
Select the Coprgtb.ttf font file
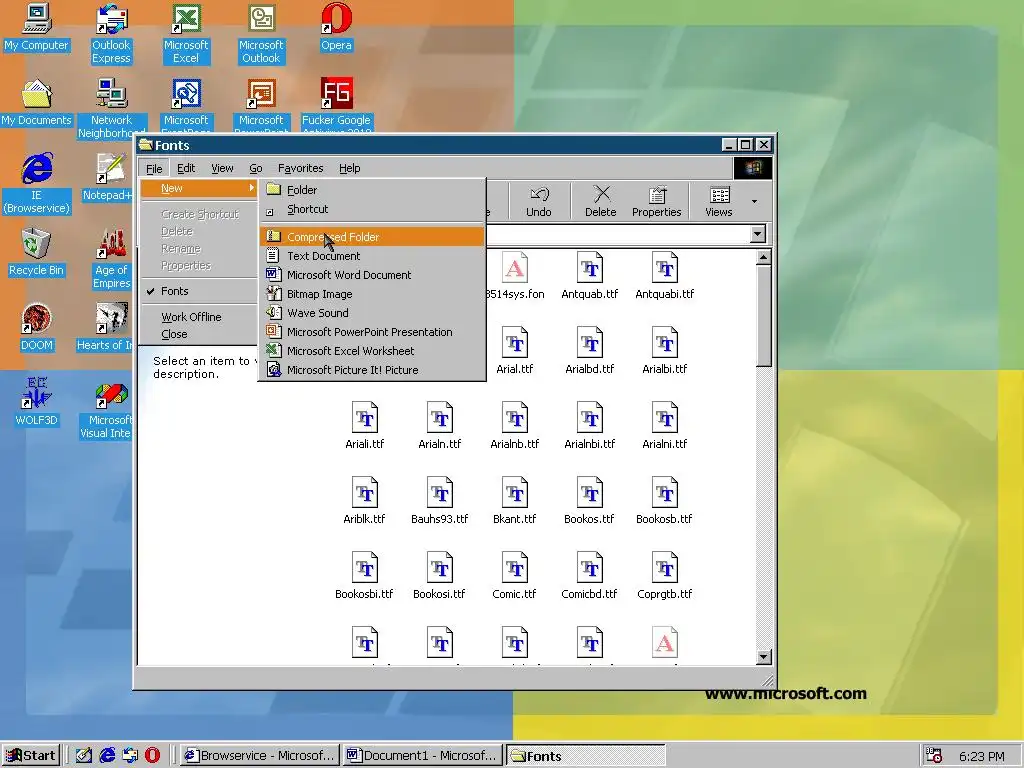[664, 577]
